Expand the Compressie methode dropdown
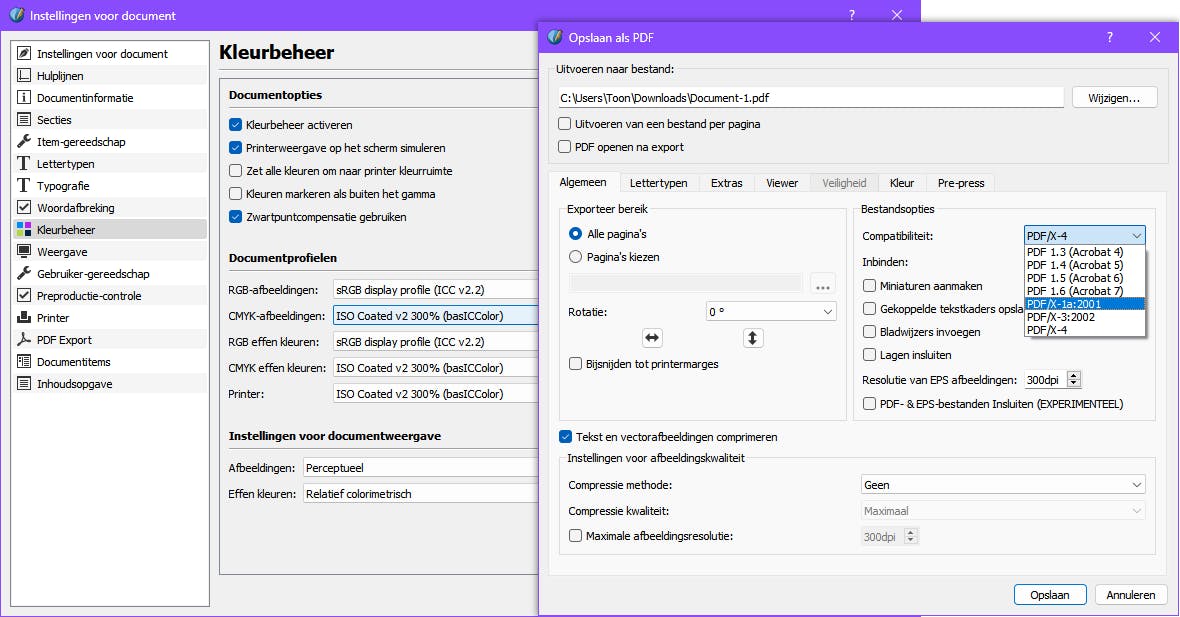1180x617 pixels. 1003,485
